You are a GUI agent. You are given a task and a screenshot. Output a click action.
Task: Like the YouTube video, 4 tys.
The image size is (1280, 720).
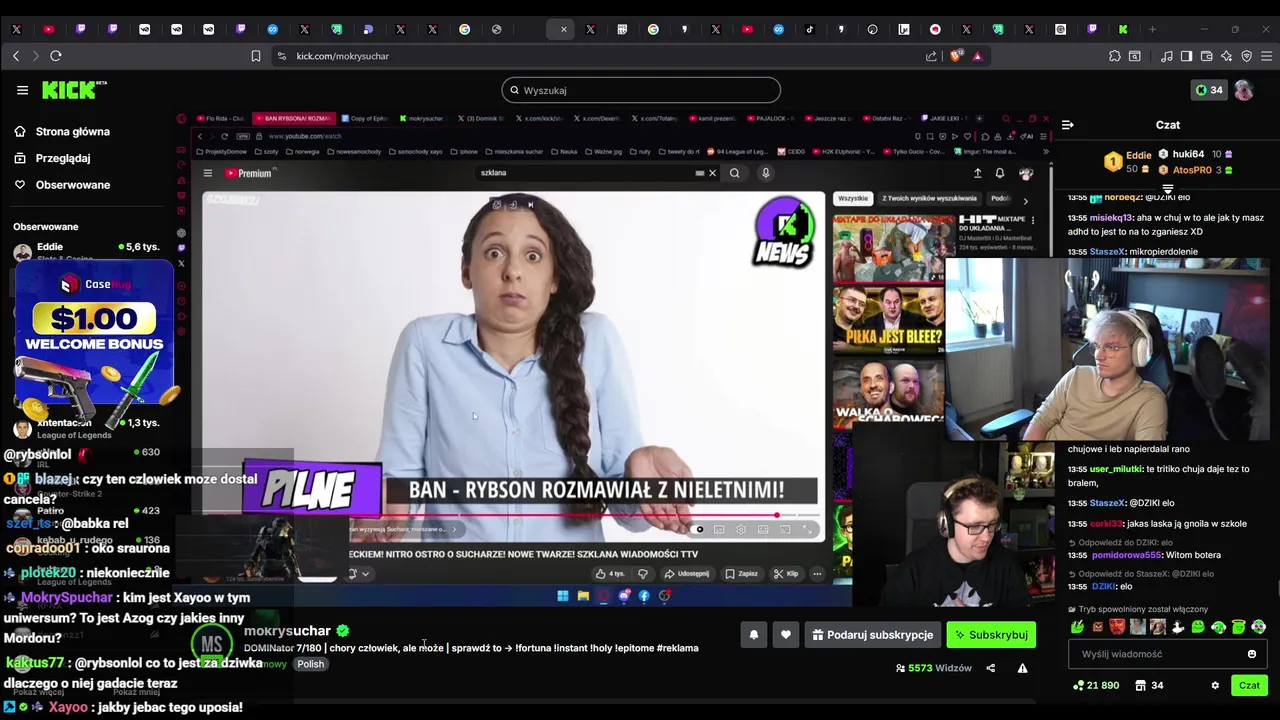pos(609,574)
